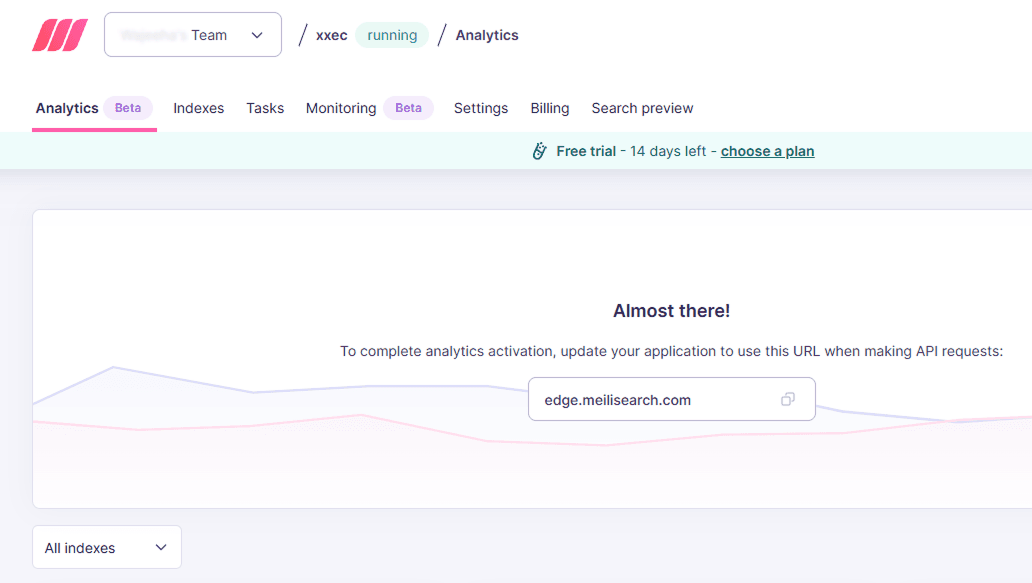
Task: Expand the All indexes dropdown
Action: [106, 547]
